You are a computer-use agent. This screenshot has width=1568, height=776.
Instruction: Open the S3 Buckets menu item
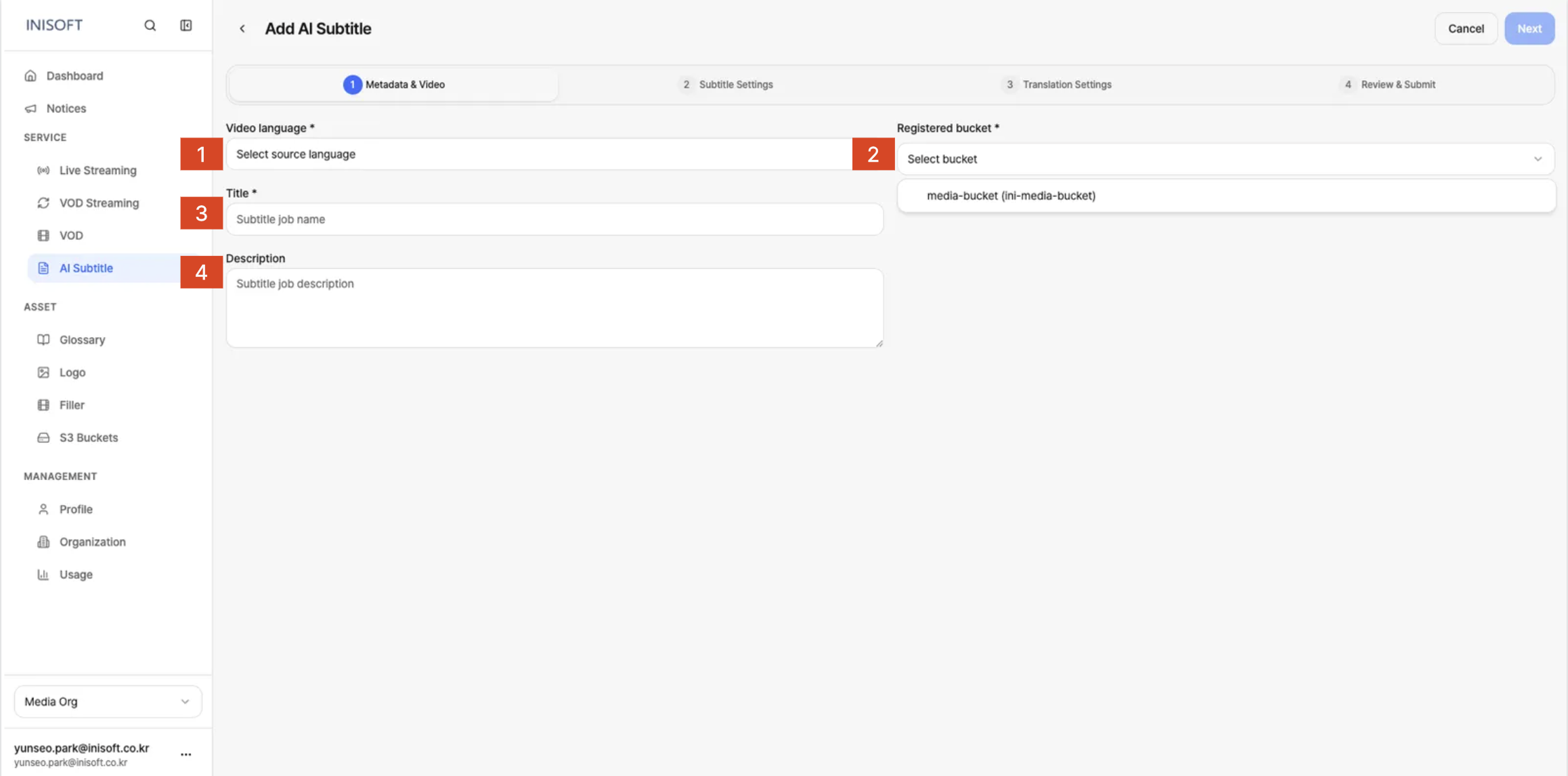pyautogui.click(x=88, y=437)
